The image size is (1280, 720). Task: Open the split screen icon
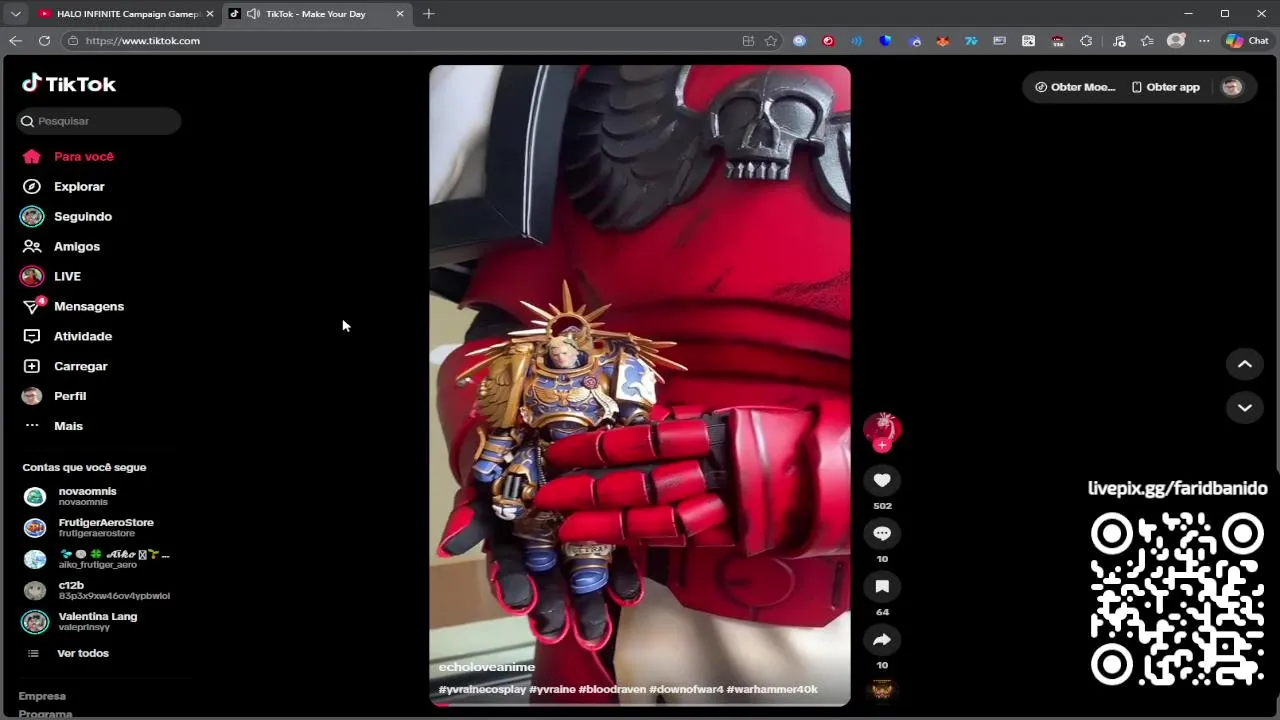(748, 41)
